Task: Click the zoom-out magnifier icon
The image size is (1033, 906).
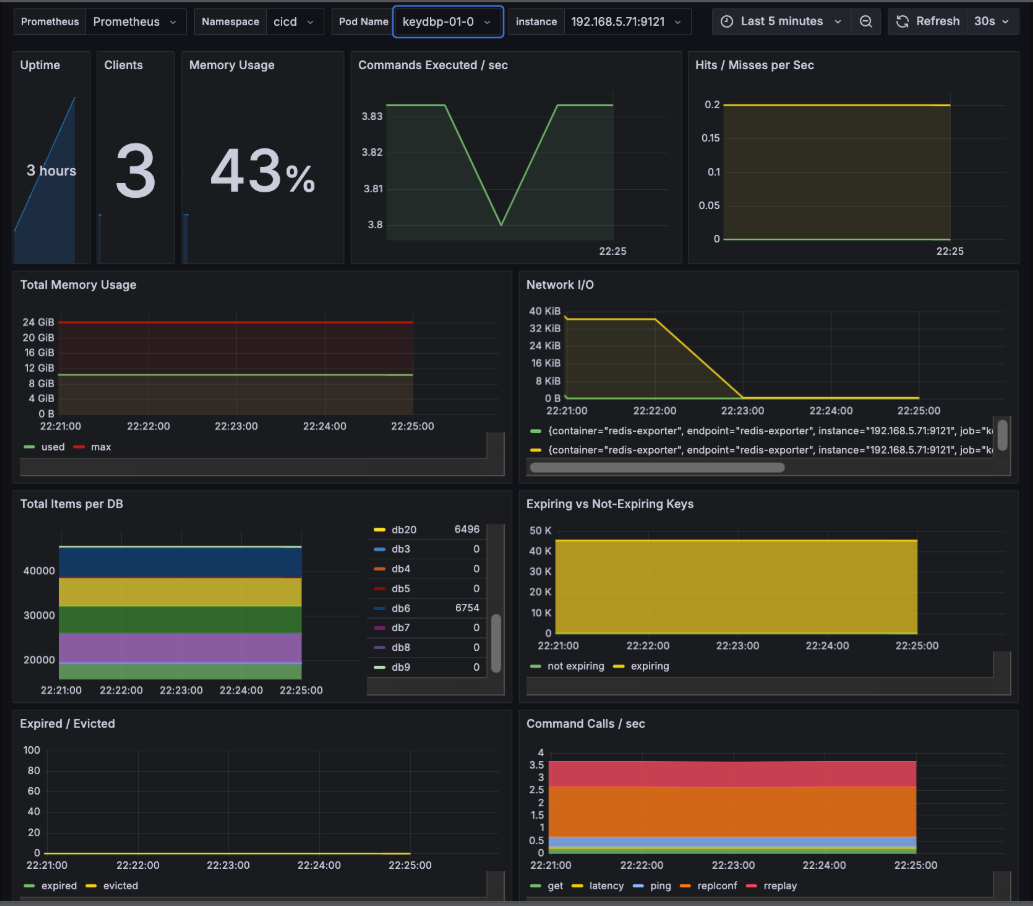Action: pyautogui.click(x=866, y=20)
